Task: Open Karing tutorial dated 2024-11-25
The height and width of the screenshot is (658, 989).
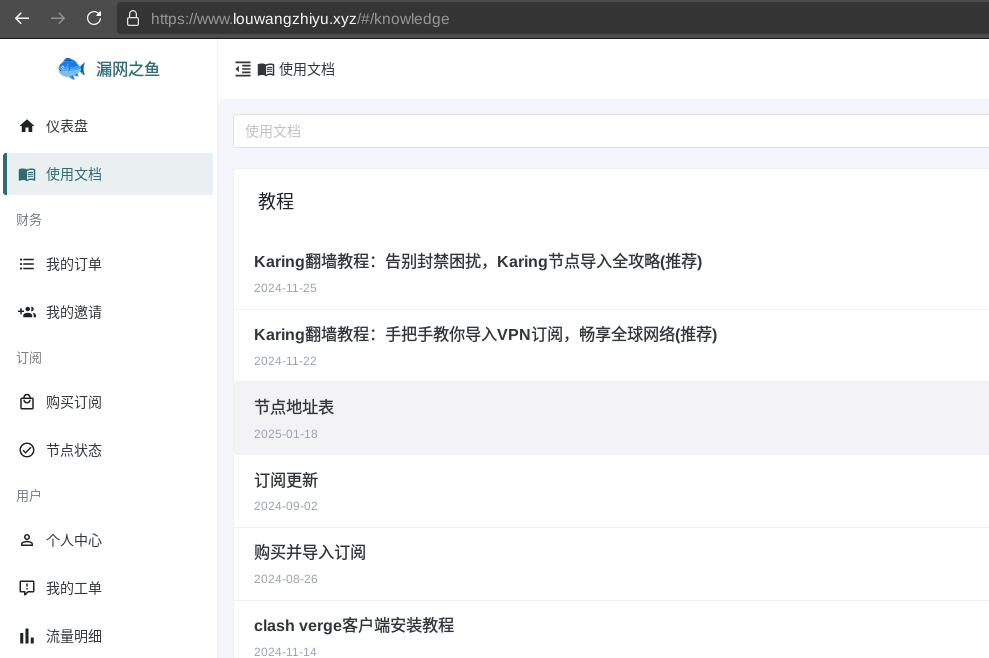Action: tap(478, 261)
